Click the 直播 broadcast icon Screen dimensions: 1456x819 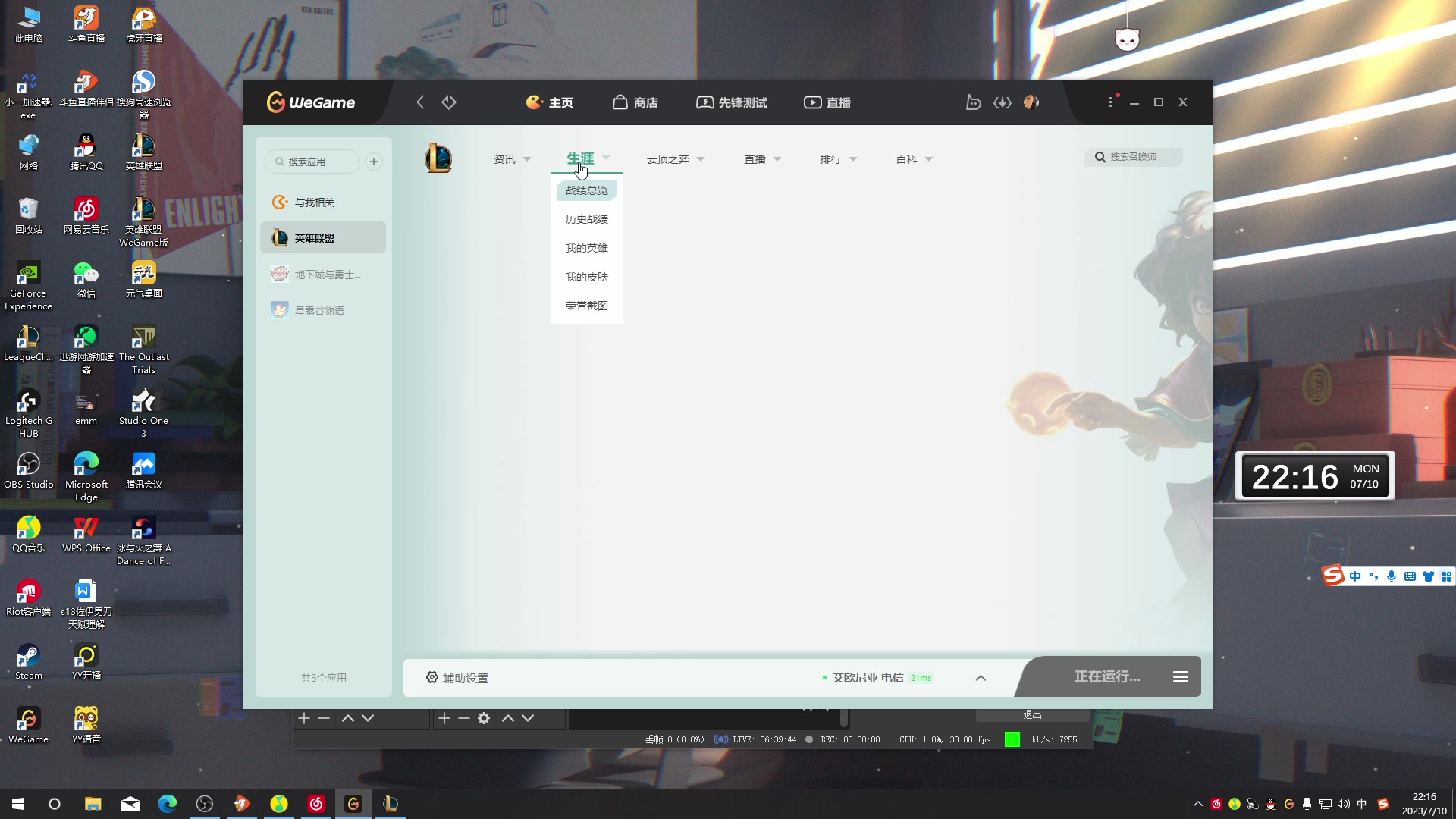pyautogui.click(x=812, y=101)
